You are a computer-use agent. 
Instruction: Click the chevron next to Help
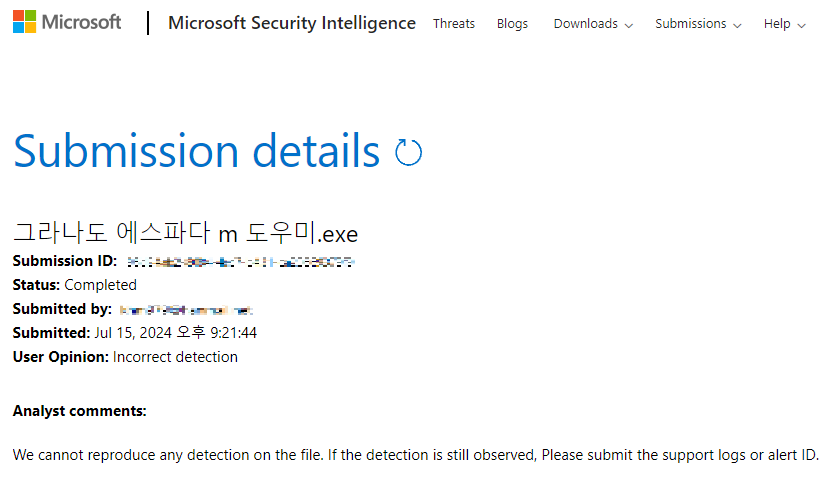[x=802, y=25]
